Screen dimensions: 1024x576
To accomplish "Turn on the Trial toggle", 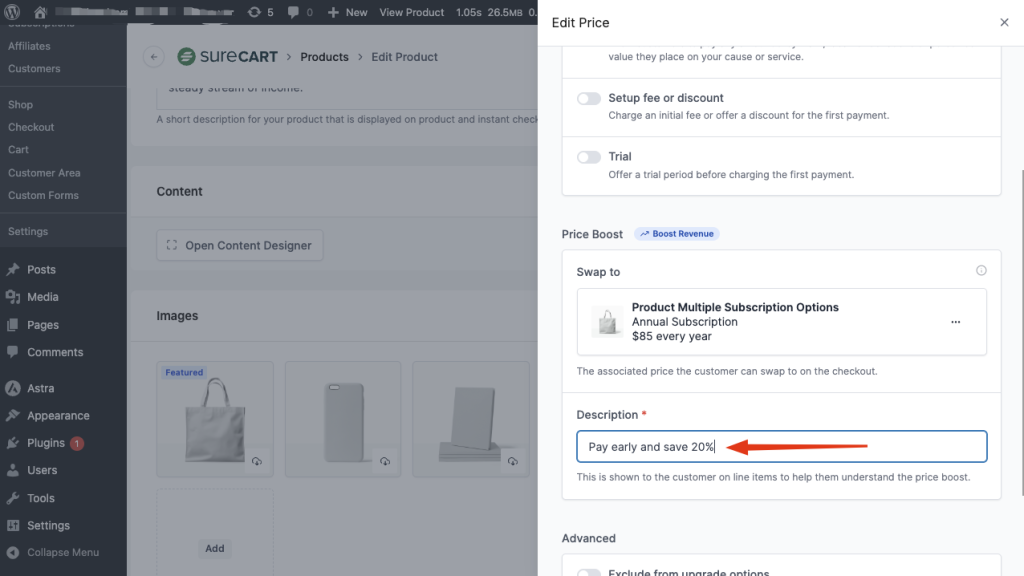I will (x=589, y=157).
